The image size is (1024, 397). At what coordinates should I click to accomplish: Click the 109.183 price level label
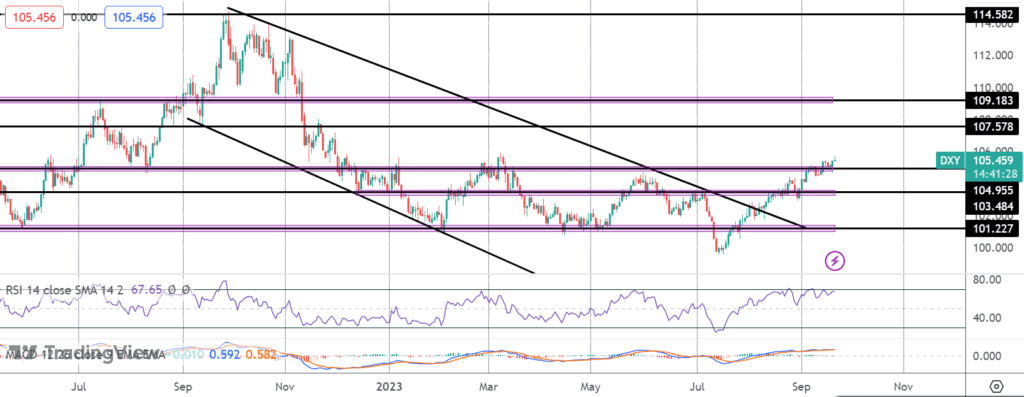click(x=992, y=101)
